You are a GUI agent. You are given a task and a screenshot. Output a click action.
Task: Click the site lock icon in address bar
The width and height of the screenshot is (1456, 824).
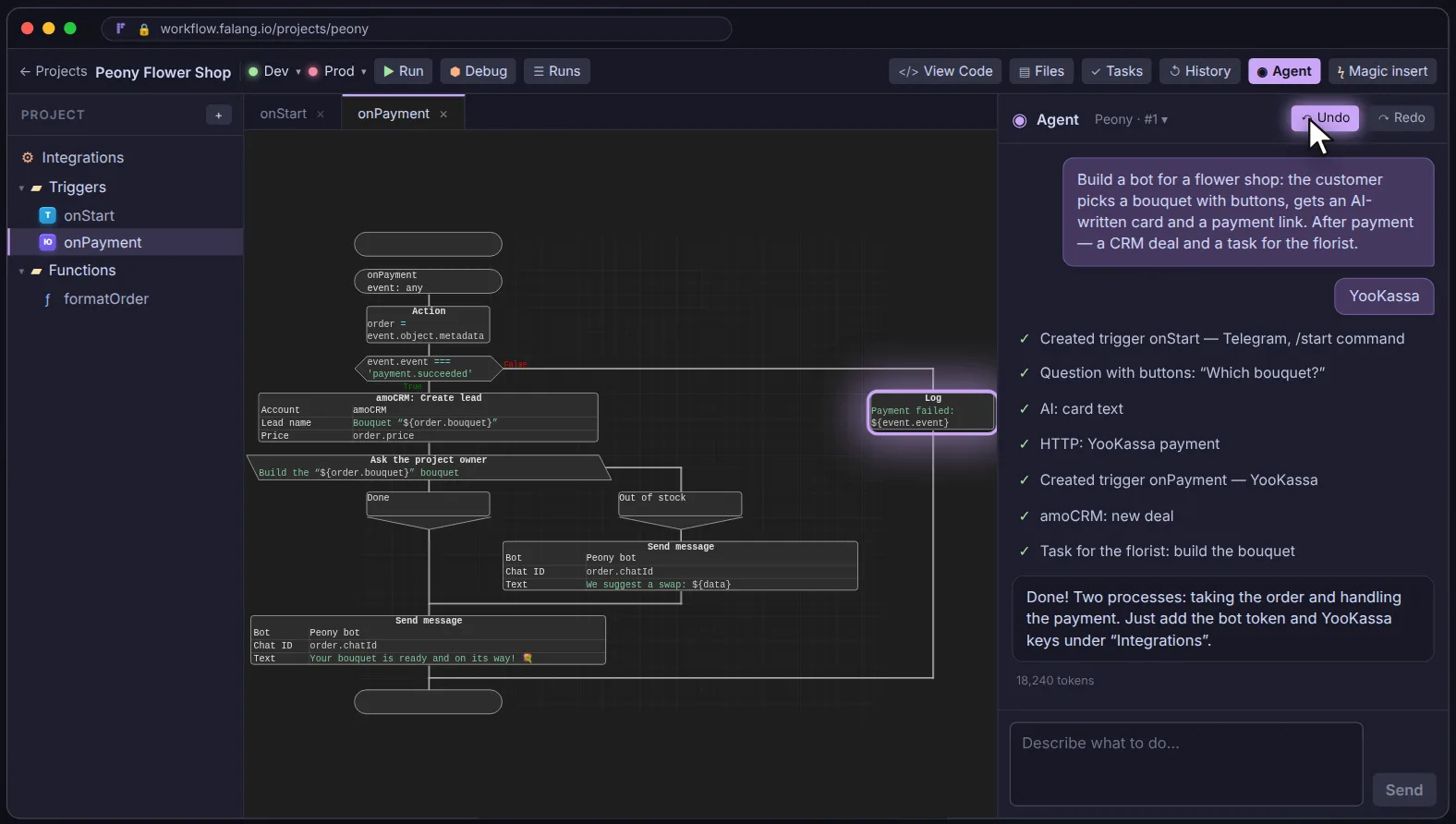click(144, 30)
